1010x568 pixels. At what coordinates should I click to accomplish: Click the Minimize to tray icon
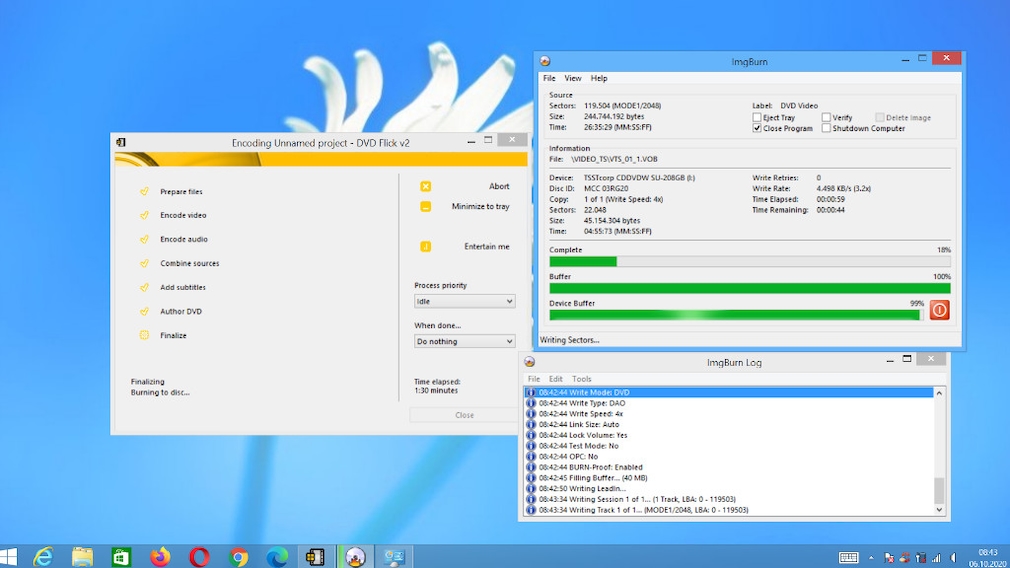pos(426,207)
